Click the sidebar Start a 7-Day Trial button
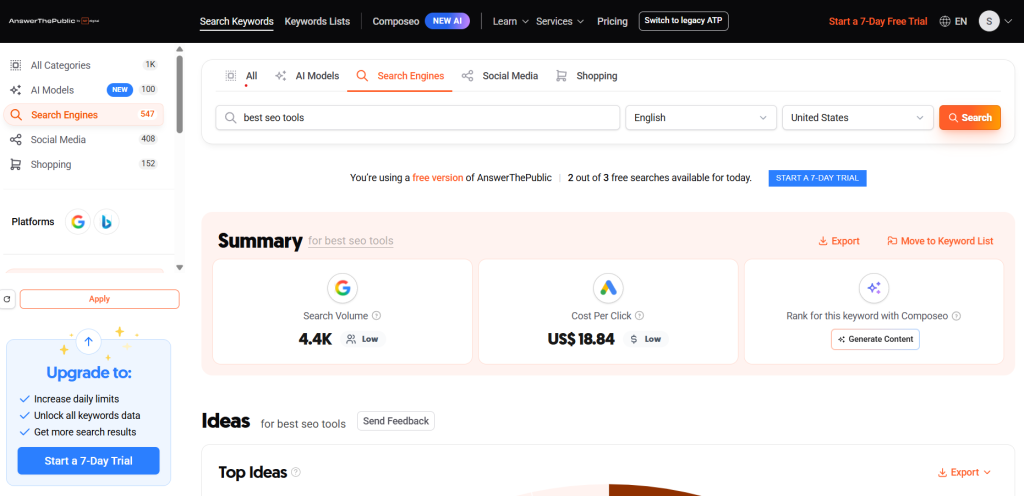 point(88,461)
